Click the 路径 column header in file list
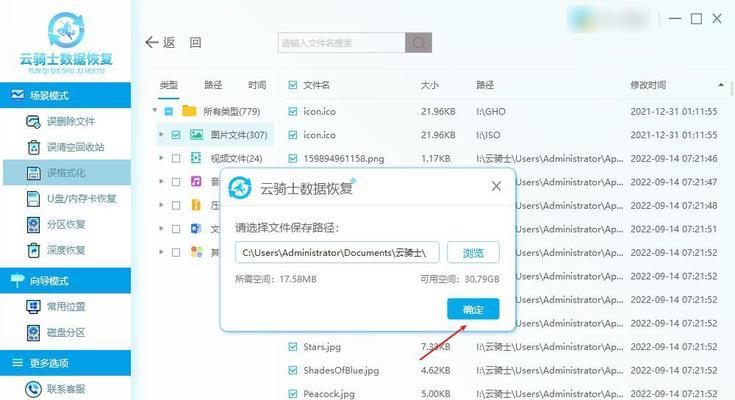This screenshot has width=735, height=400. point(485,85)
